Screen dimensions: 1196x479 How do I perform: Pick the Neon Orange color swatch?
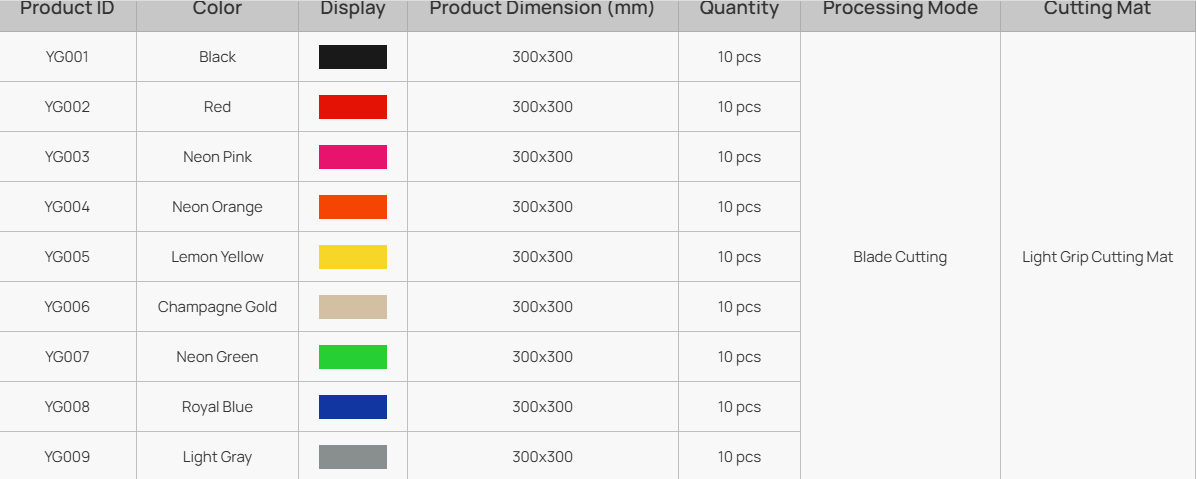pyautogui.click(x=352, y=207)
